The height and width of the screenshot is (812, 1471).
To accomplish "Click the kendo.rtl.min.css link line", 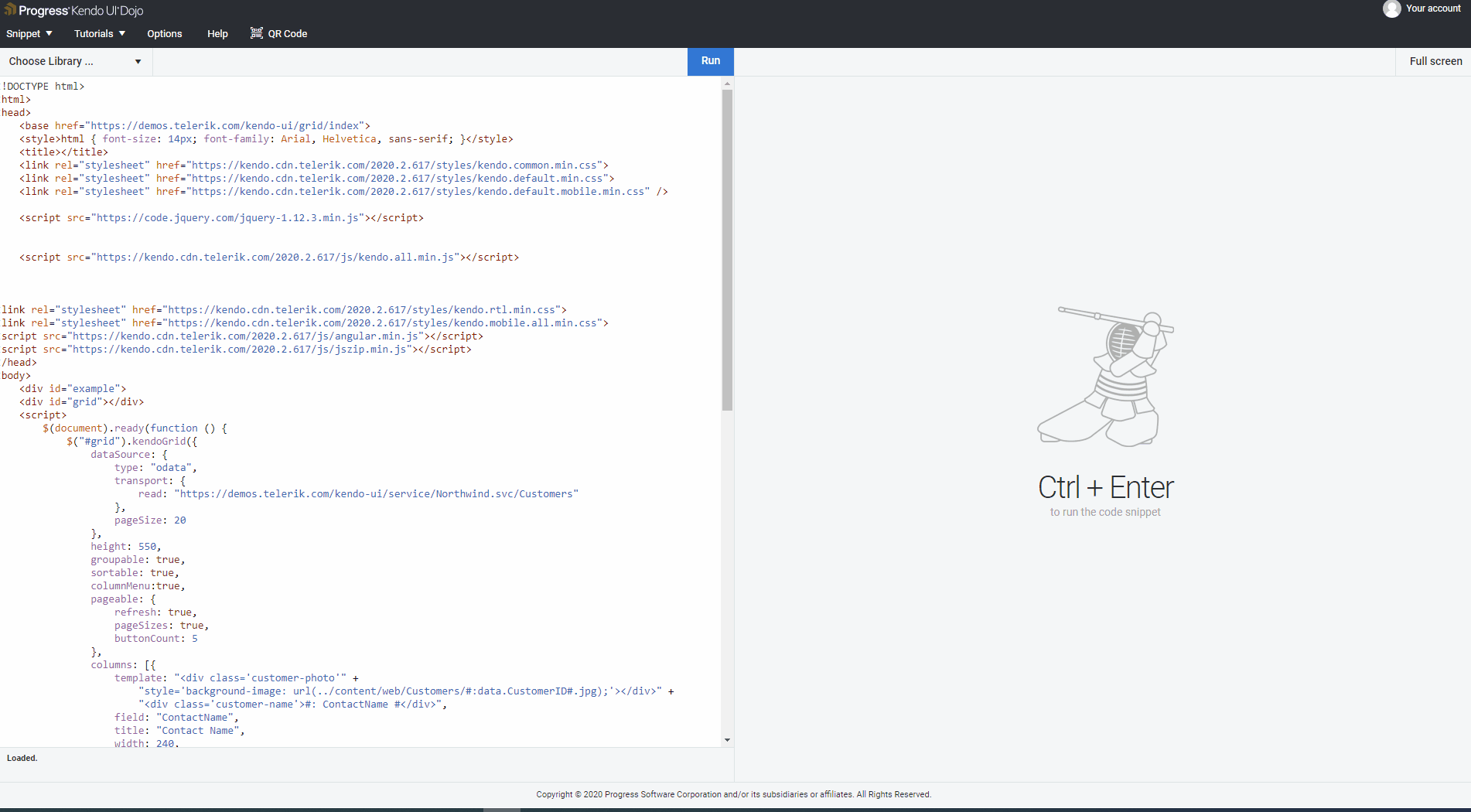I will tap(284, 310).
